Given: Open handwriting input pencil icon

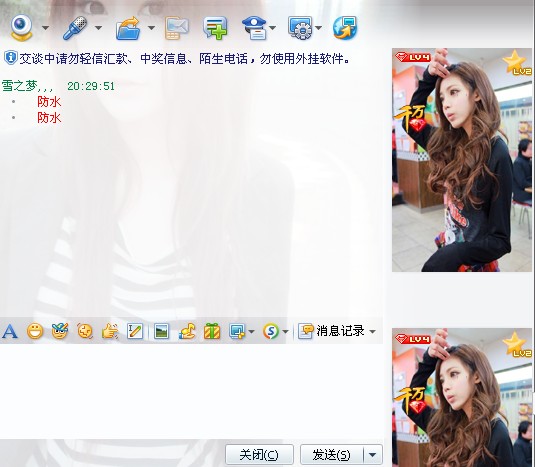Looking at the screenshot, I should click(135, 331).
